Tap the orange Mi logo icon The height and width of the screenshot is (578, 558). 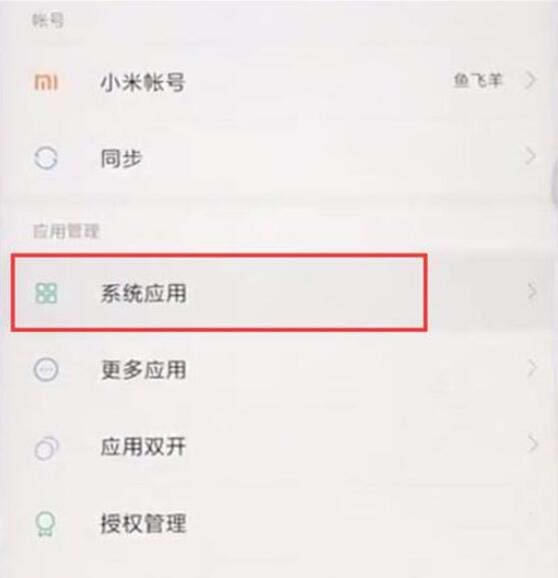tap(46, 82)
